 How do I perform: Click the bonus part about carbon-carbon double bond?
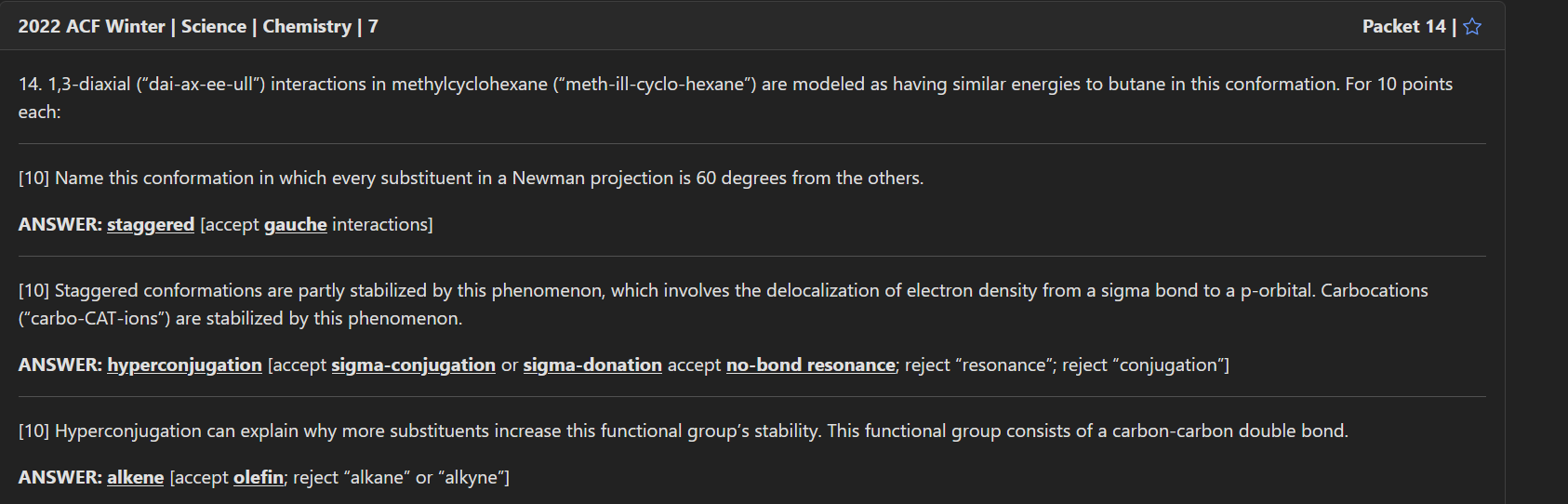[683, 431]
